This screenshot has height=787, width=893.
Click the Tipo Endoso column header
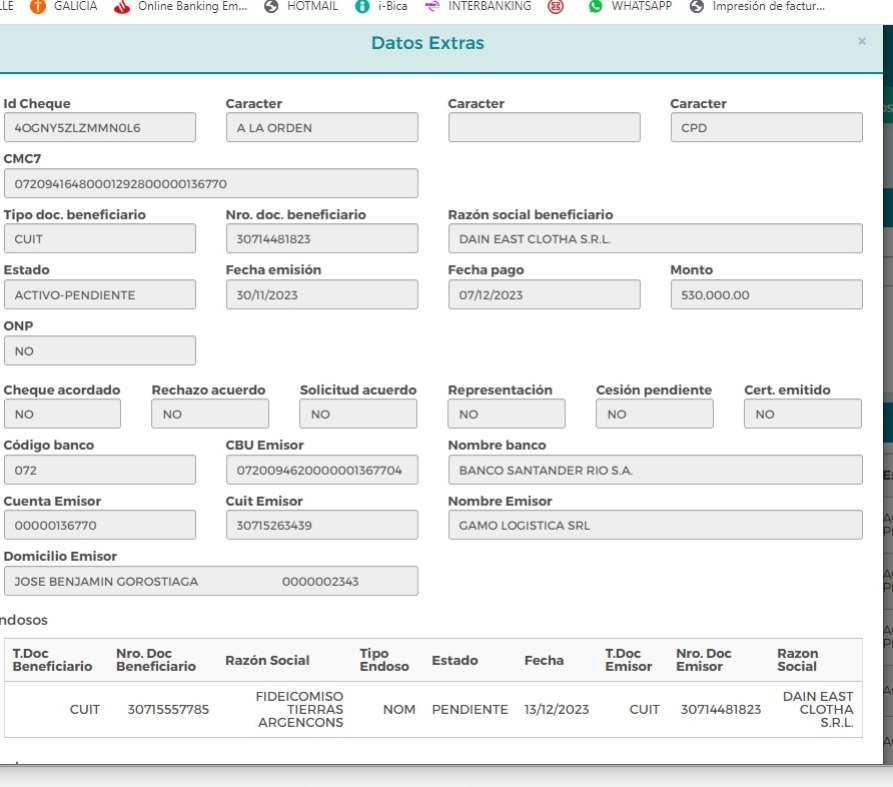click(384, 660)
